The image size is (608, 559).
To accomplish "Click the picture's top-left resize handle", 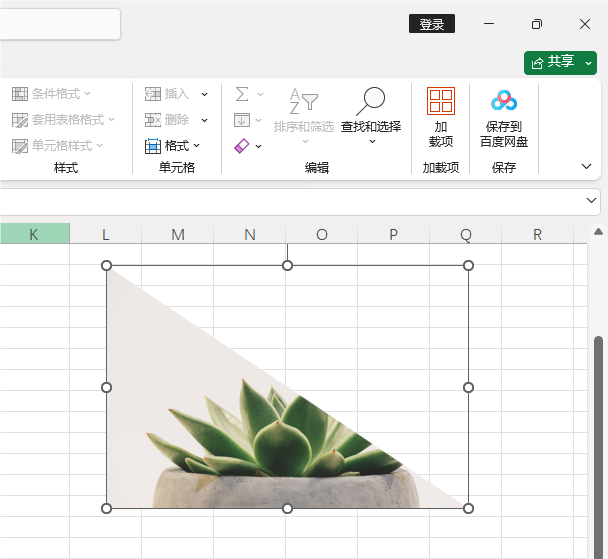I will tap(106, 266).
